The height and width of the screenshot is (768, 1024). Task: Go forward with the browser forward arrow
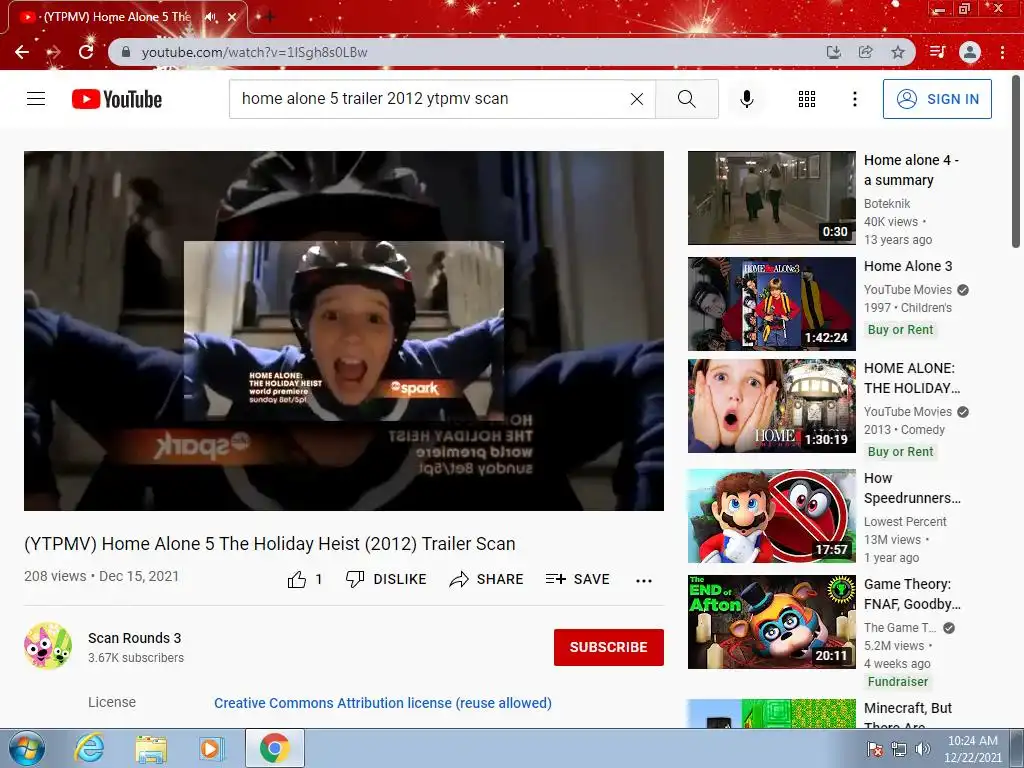[54, 52]
